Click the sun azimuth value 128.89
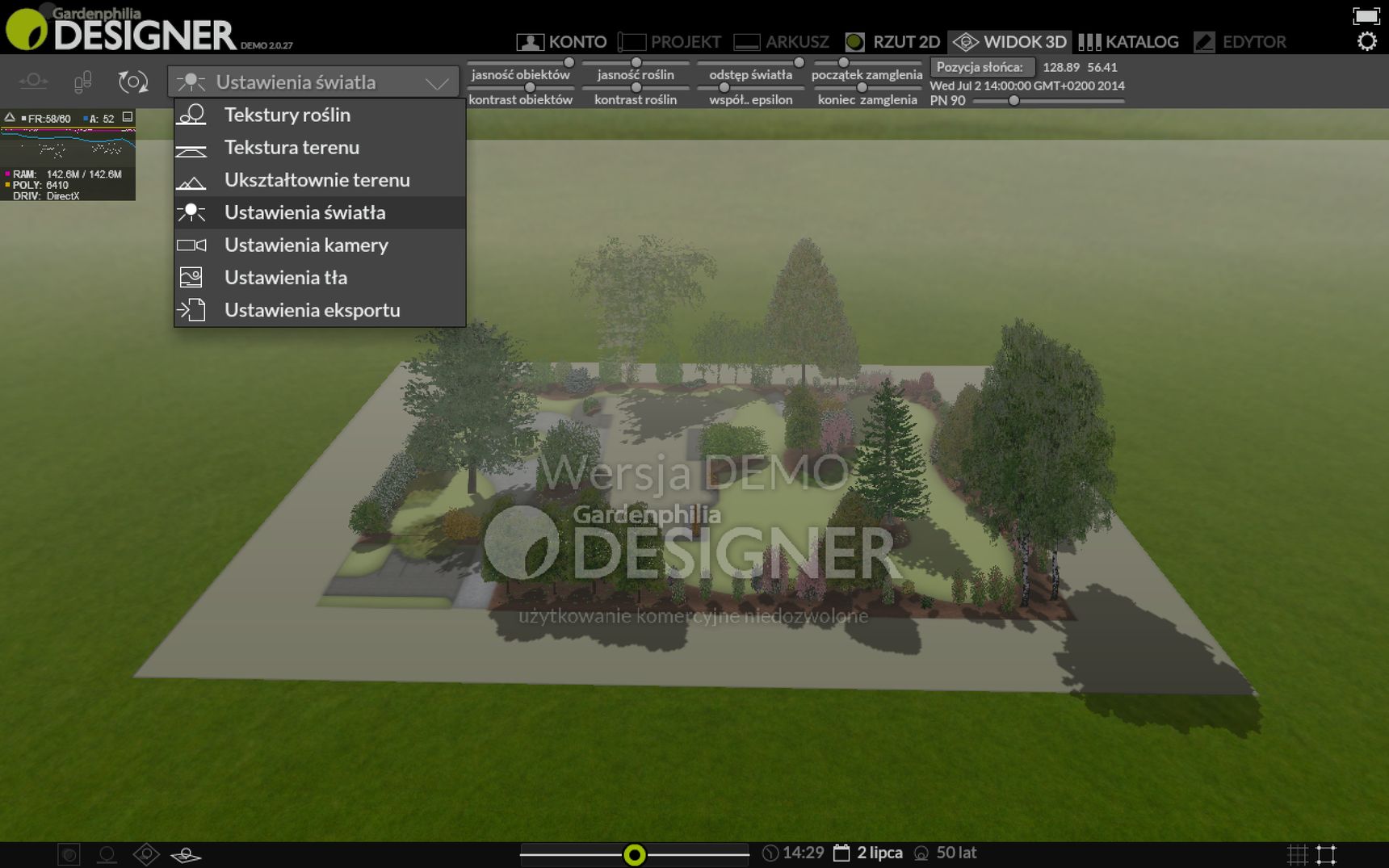This screenshot has width=1389, height=868. tap(1061, 67)
